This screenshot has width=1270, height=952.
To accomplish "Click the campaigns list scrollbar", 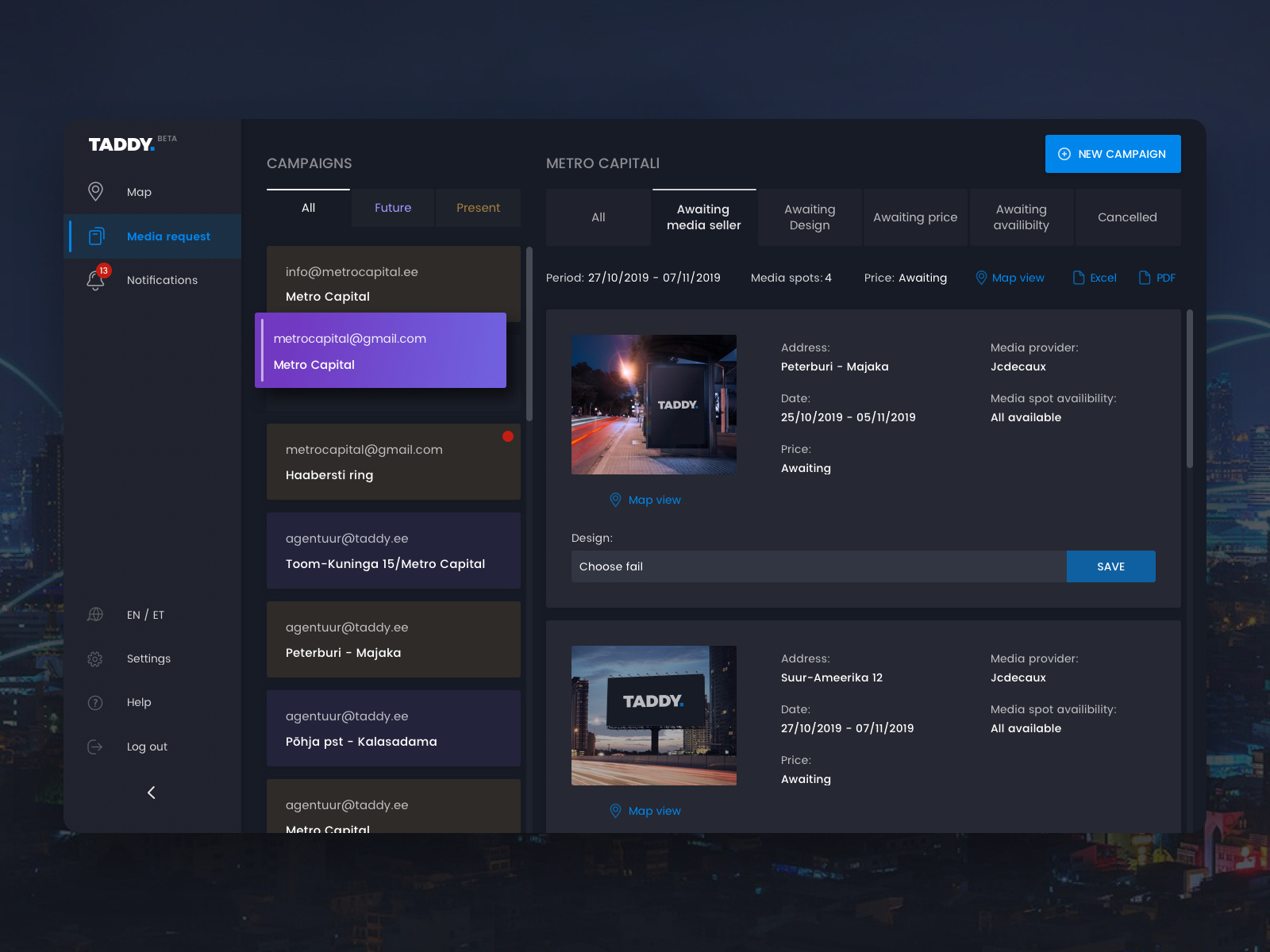I will coord(529,333).
